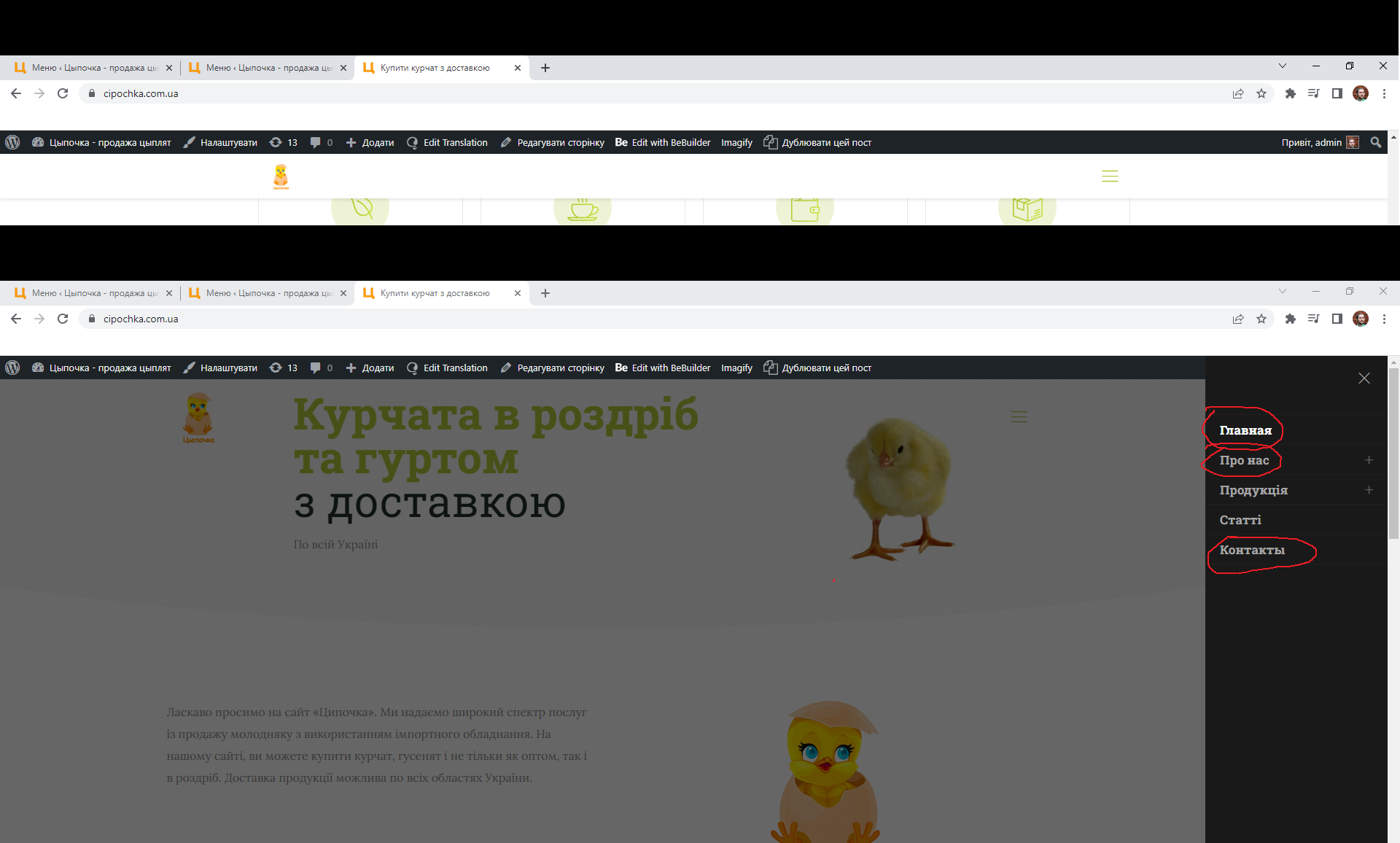Click Редагувати сторінку in the window with feature icons
This screenshot has width=1400, height=843.
coord(552,142)
